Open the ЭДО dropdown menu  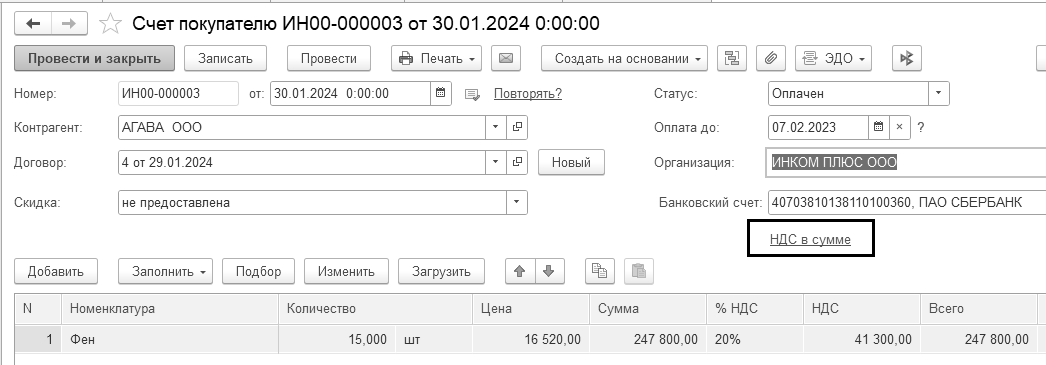click(x=833, y=59)
